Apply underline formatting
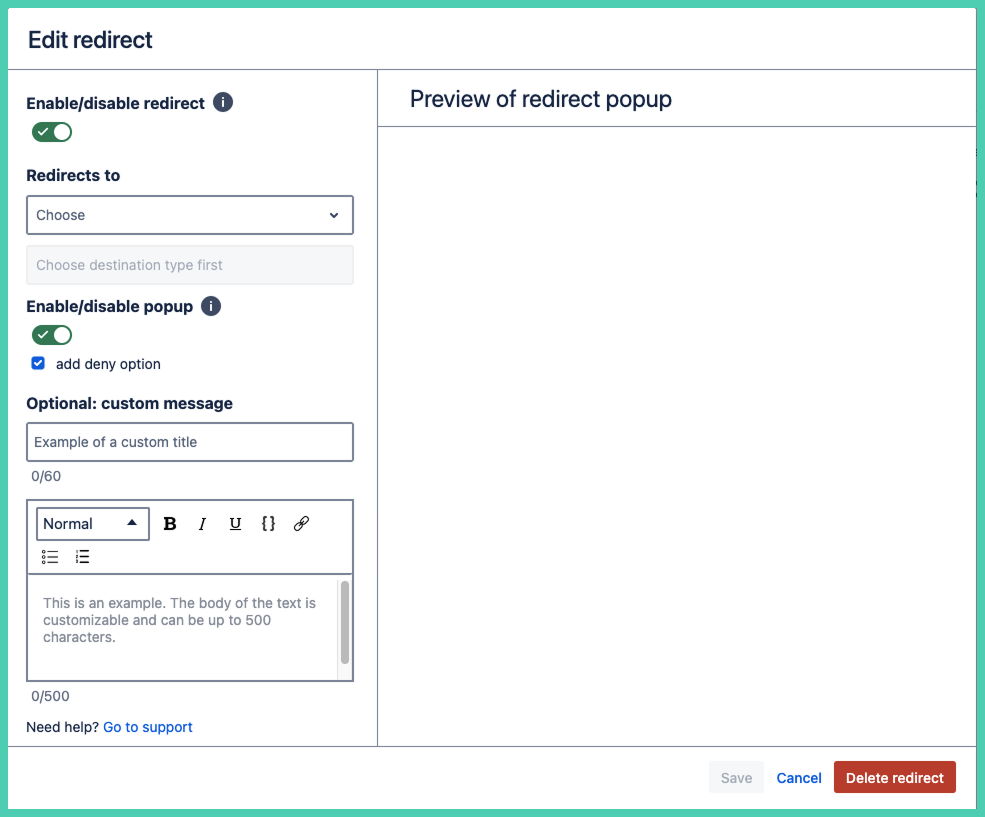 (x=235, y=523)
